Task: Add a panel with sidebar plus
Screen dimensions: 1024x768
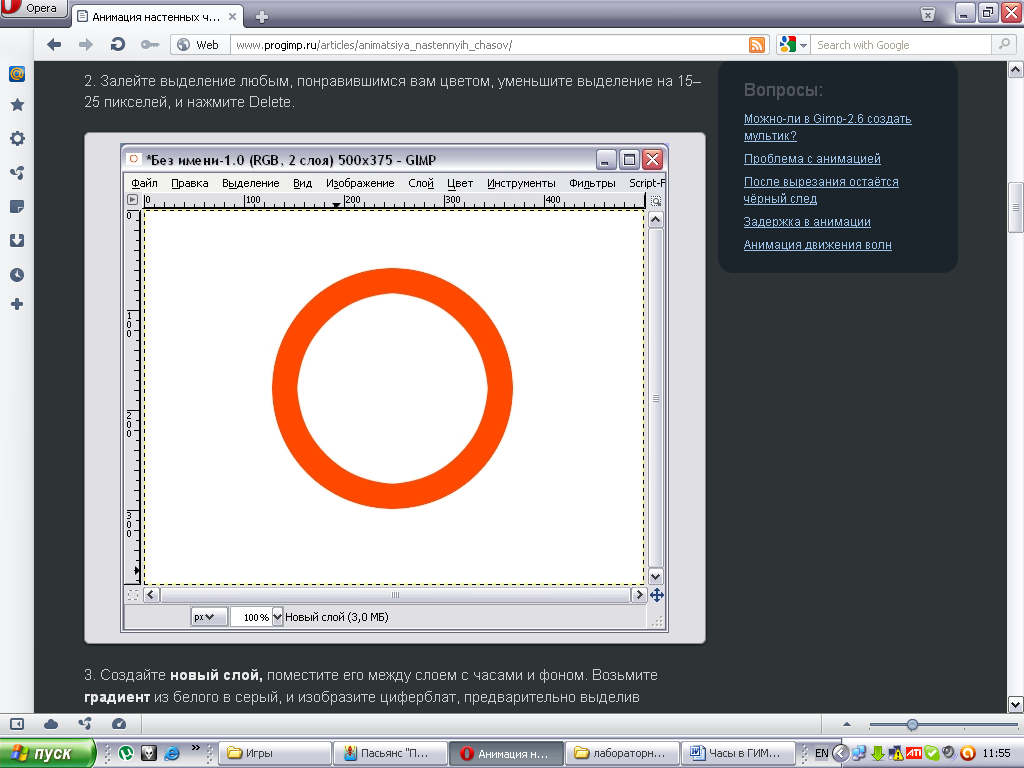Action: click(18, 304)
